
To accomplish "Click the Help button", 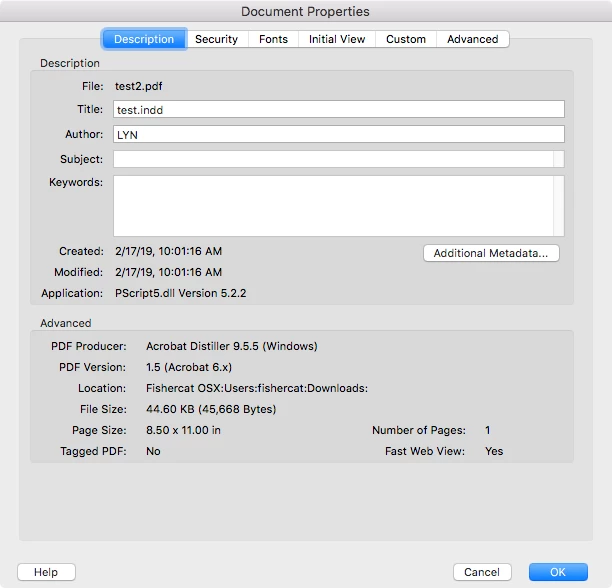I will tap(46, 572).
